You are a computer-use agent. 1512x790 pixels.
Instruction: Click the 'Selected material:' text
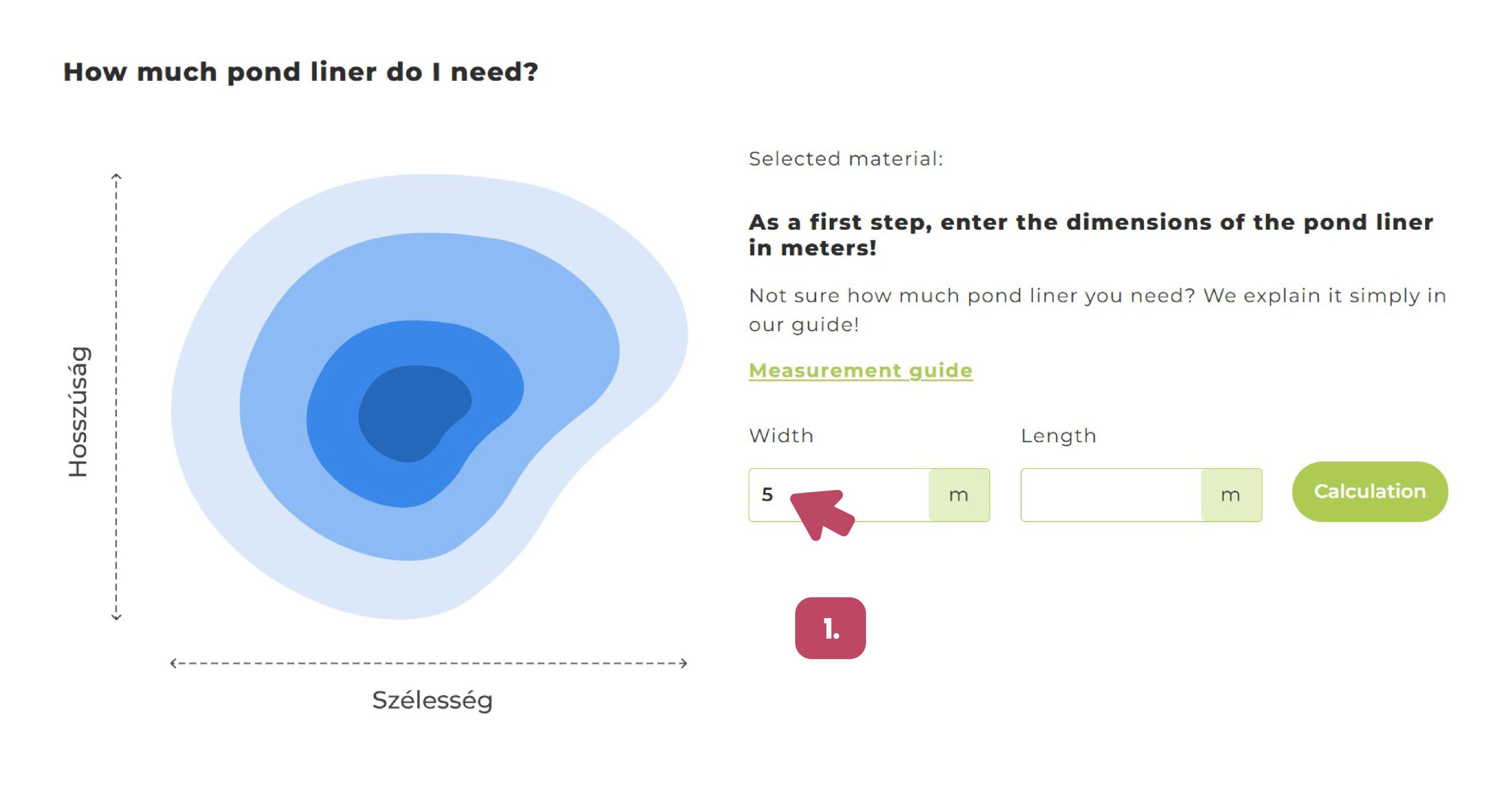[845, 159]
